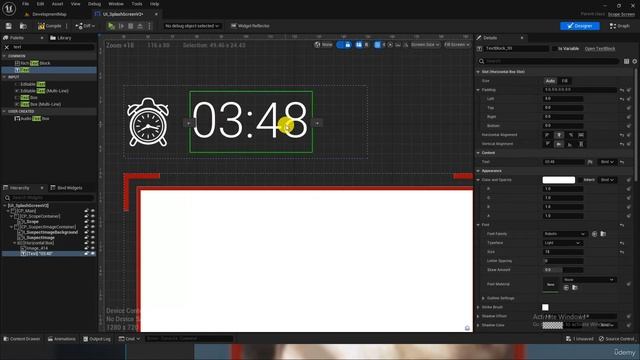Save the widget blueprint via floppy icon
Screen dimensions: 640x360
click(9, 26)
